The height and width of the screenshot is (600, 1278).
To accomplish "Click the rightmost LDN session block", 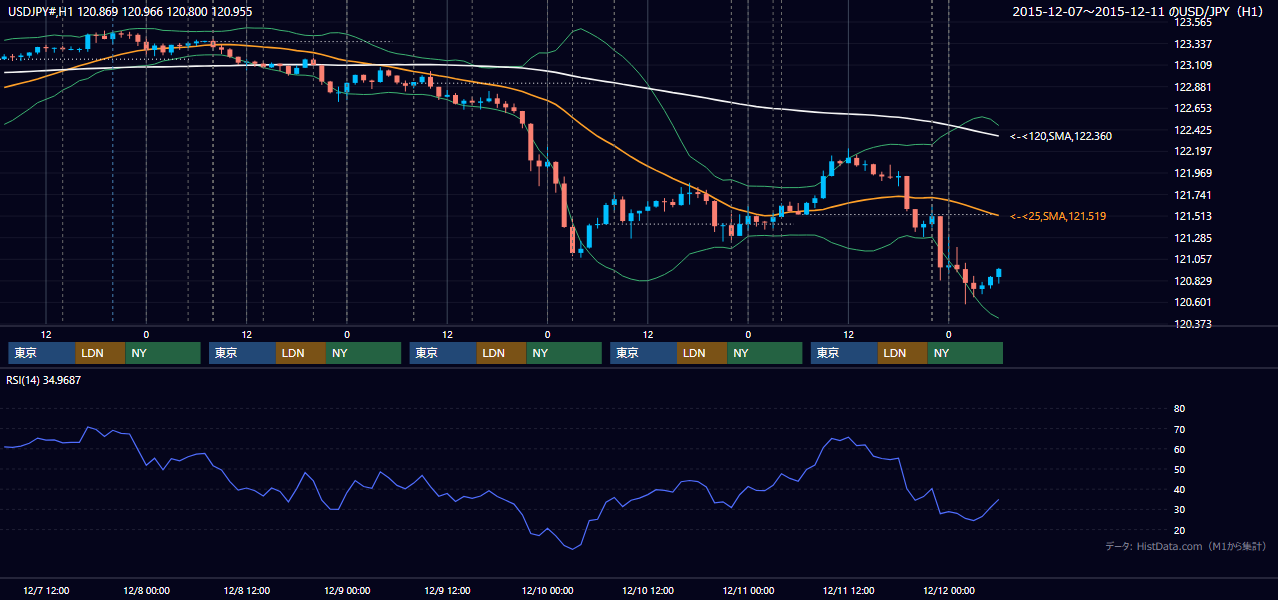I will (903, 353).
